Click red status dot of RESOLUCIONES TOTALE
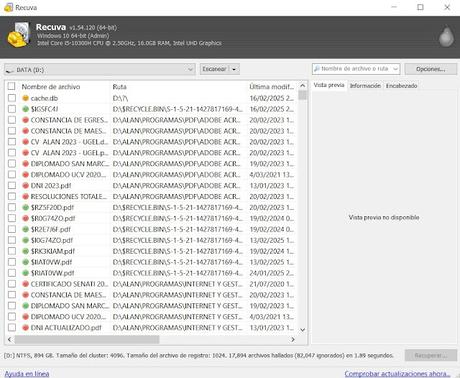Screen dimensions: 460x378 [25, 196]
